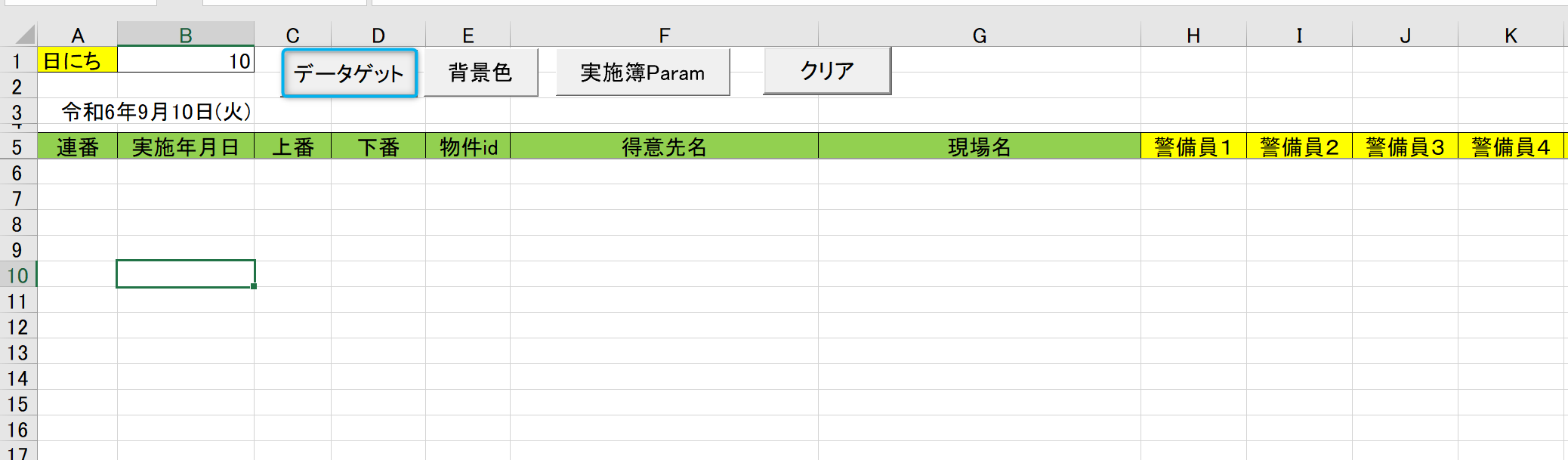Click the select-all corner triangle
Image resolution: width=1568 pixels, height=460 pixels.
25,35
